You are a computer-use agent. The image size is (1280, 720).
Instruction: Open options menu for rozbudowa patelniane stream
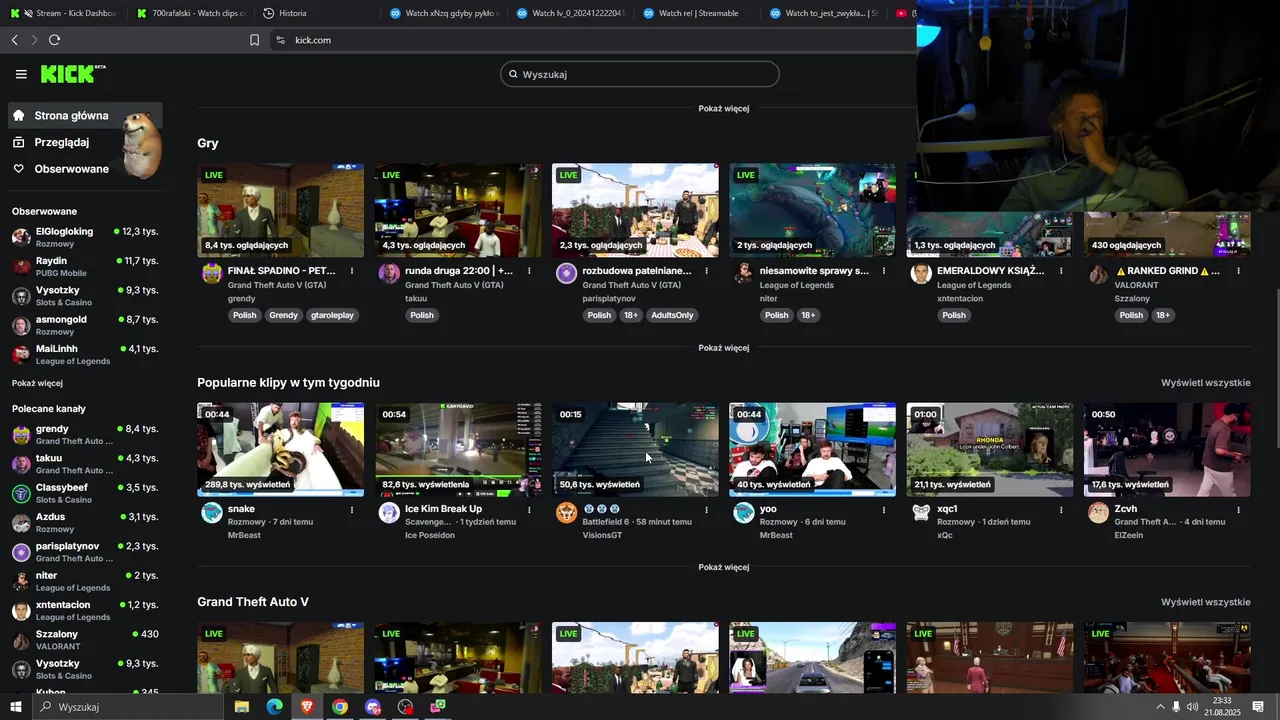point(706,271)
